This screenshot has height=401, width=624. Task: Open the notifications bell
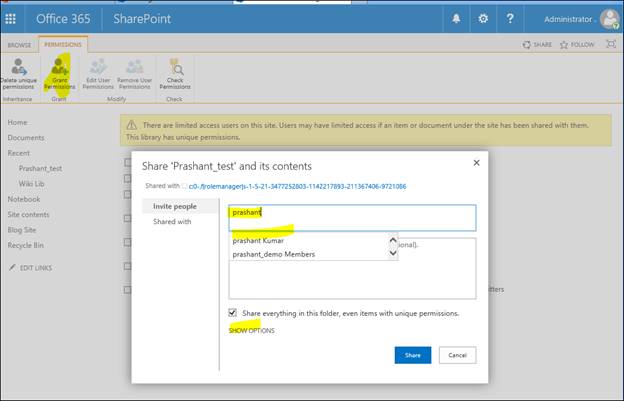[x=456, y=19]
